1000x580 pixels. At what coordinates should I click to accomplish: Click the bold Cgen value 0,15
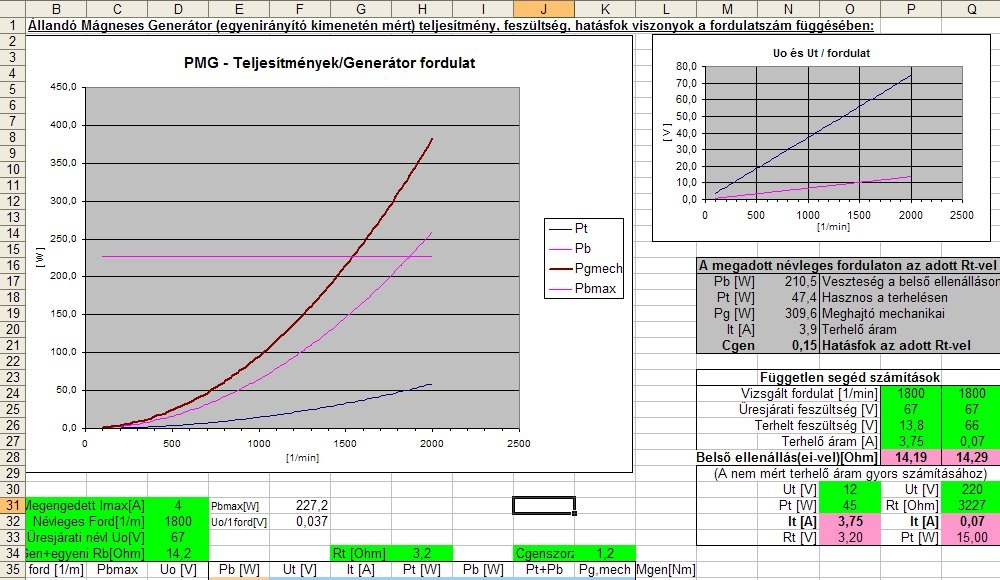point(788,345)
